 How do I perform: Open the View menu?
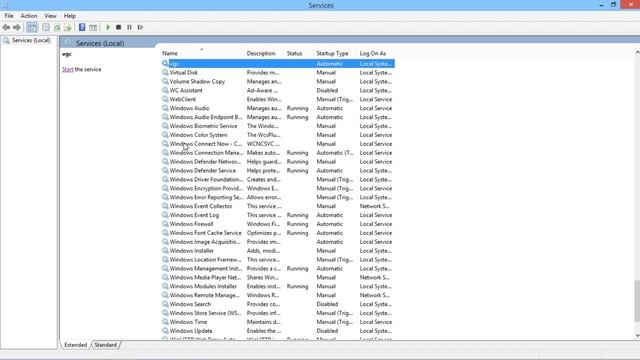(50, 16)
